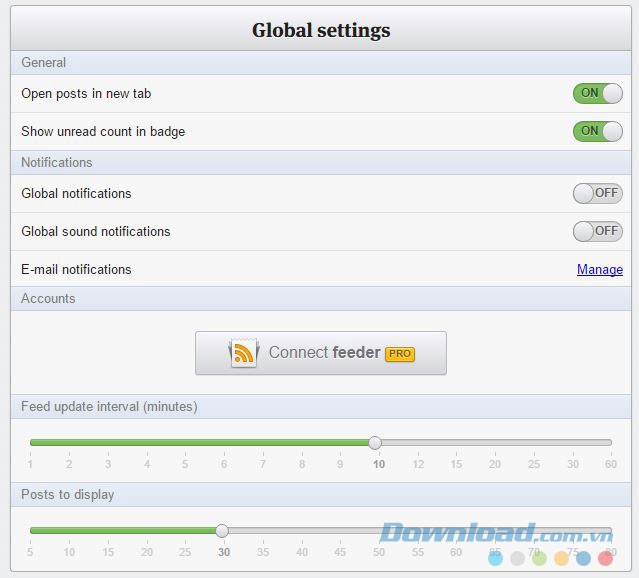Viewport: 639px width, 578px height.
Task: Disable Show unread count in badge
Action: tap(597, 131)
